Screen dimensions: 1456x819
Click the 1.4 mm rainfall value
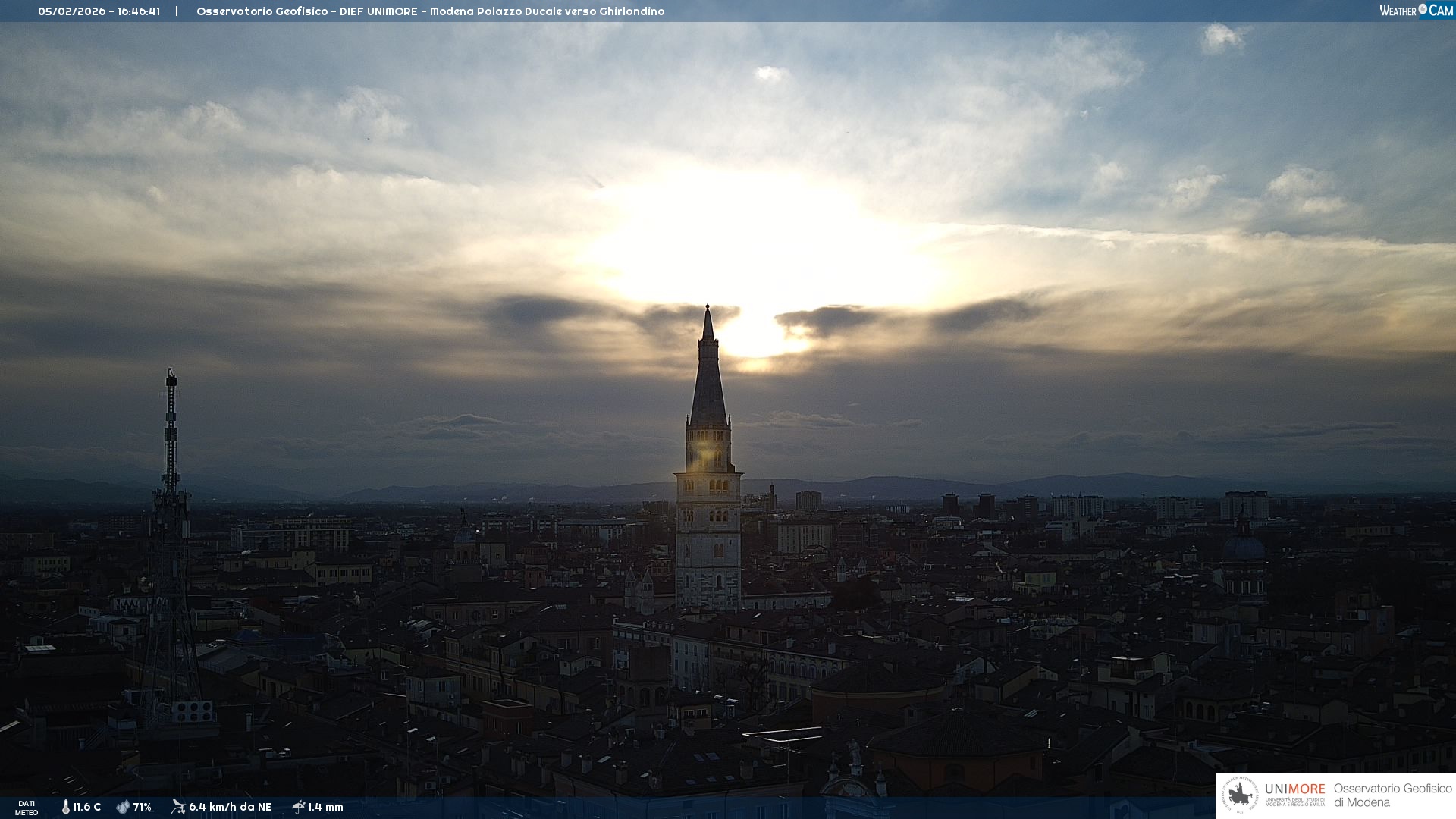(325, 807)
